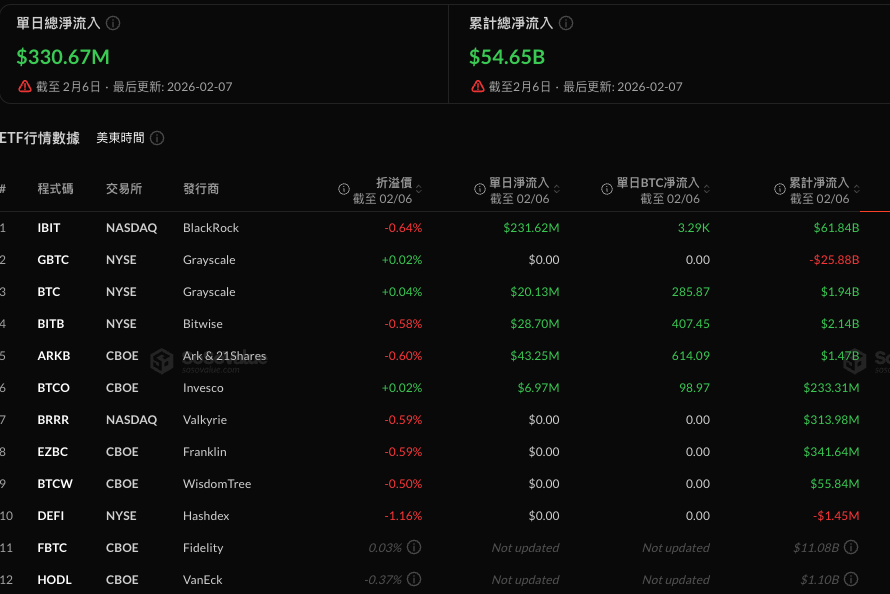Click Invesco issuer name
The image size is (890, 594).
(x=203, y=387)
